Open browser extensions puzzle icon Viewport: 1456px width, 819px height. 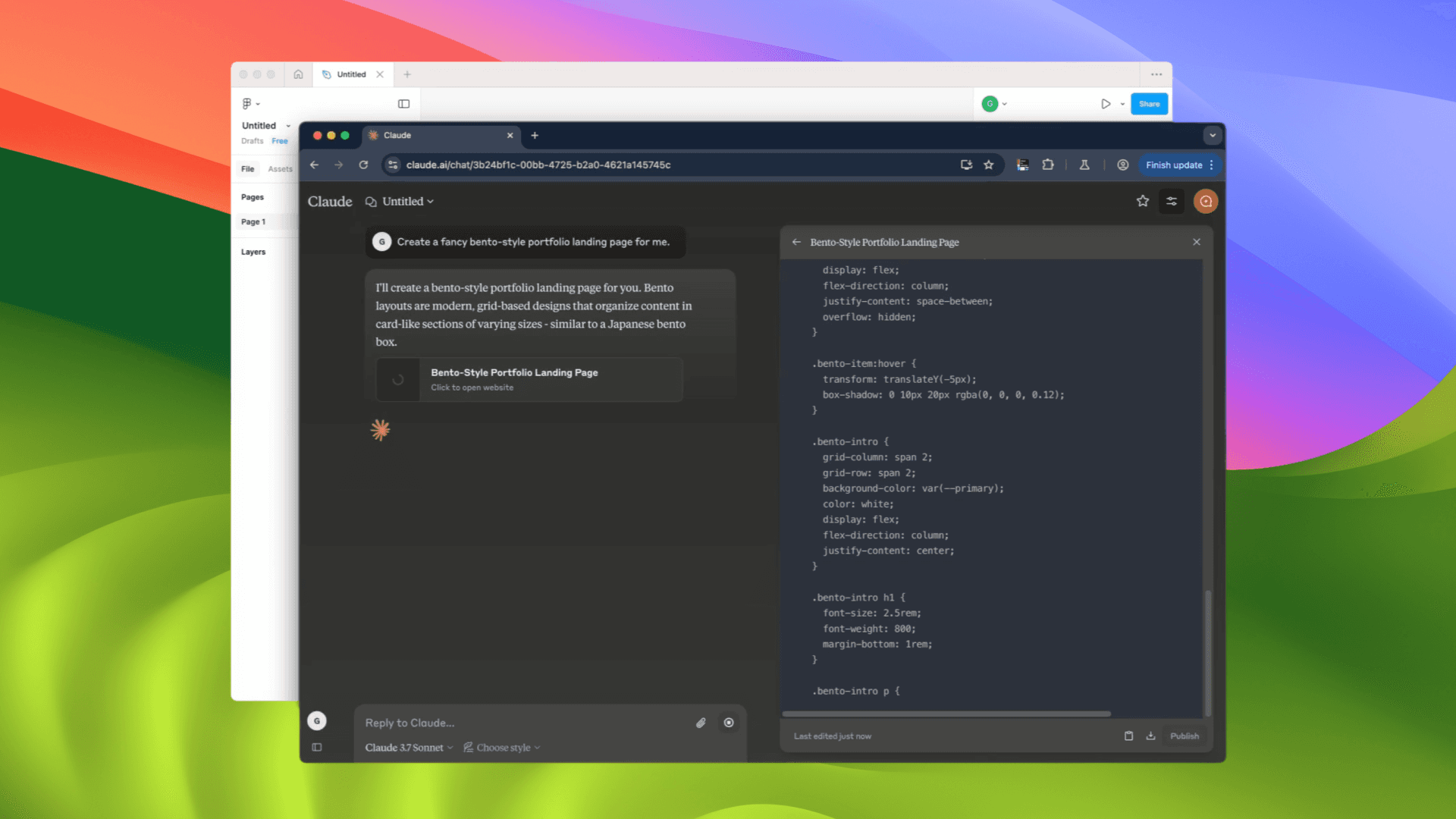coord(1048,165)
